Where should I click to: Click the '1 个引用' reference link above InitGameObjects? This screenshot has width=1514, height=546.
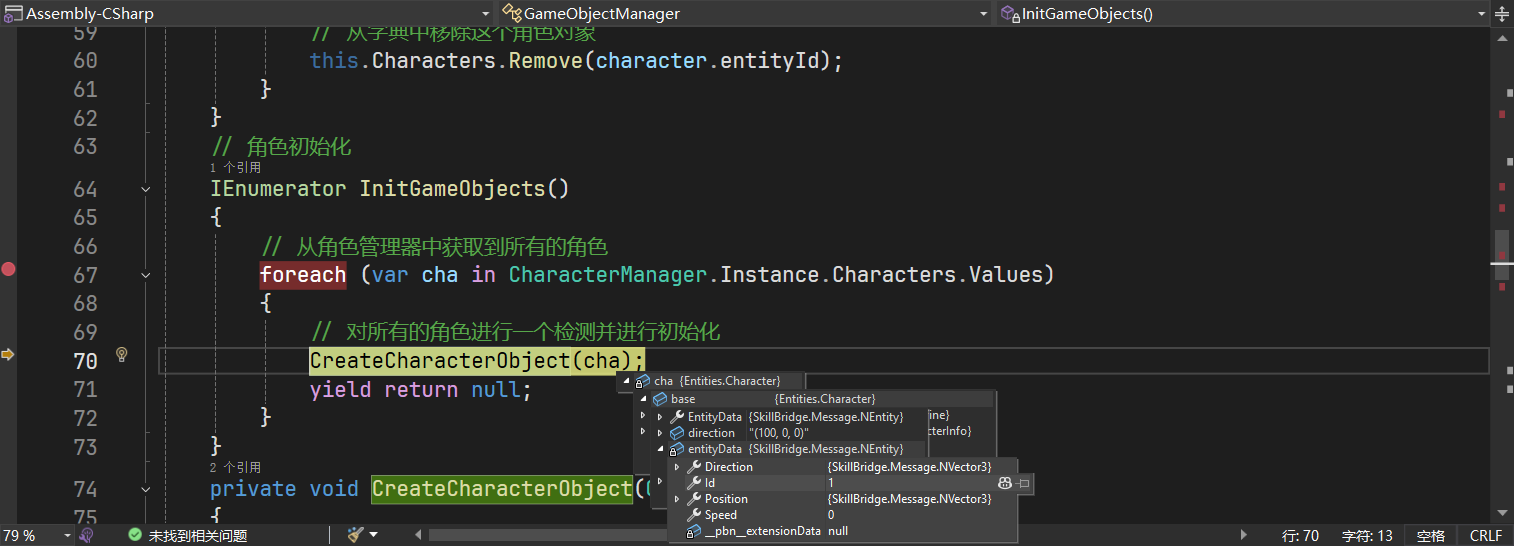[235, 168]
